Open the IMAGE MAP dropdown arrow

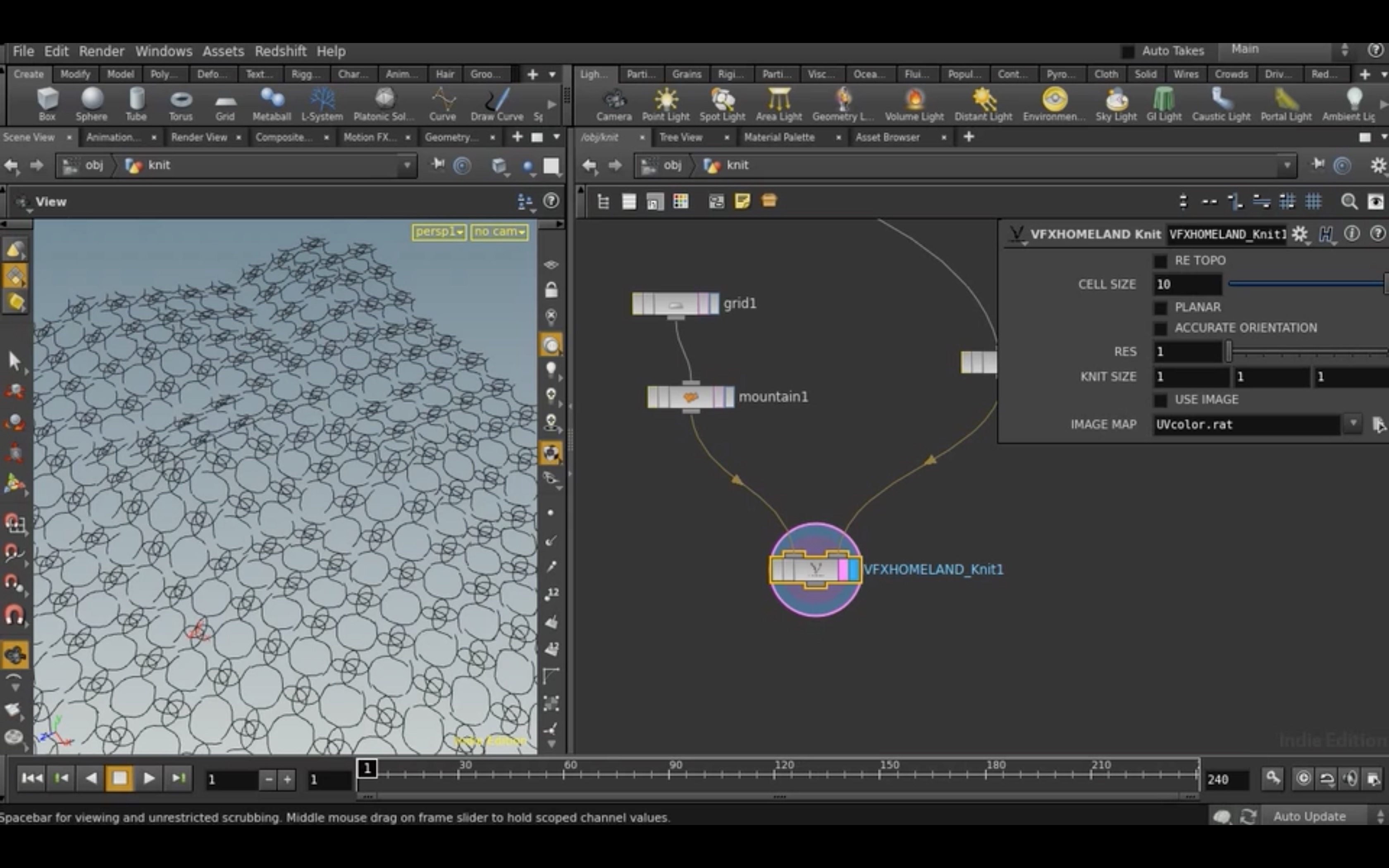pyautogui.click(x=1353, y=424)
